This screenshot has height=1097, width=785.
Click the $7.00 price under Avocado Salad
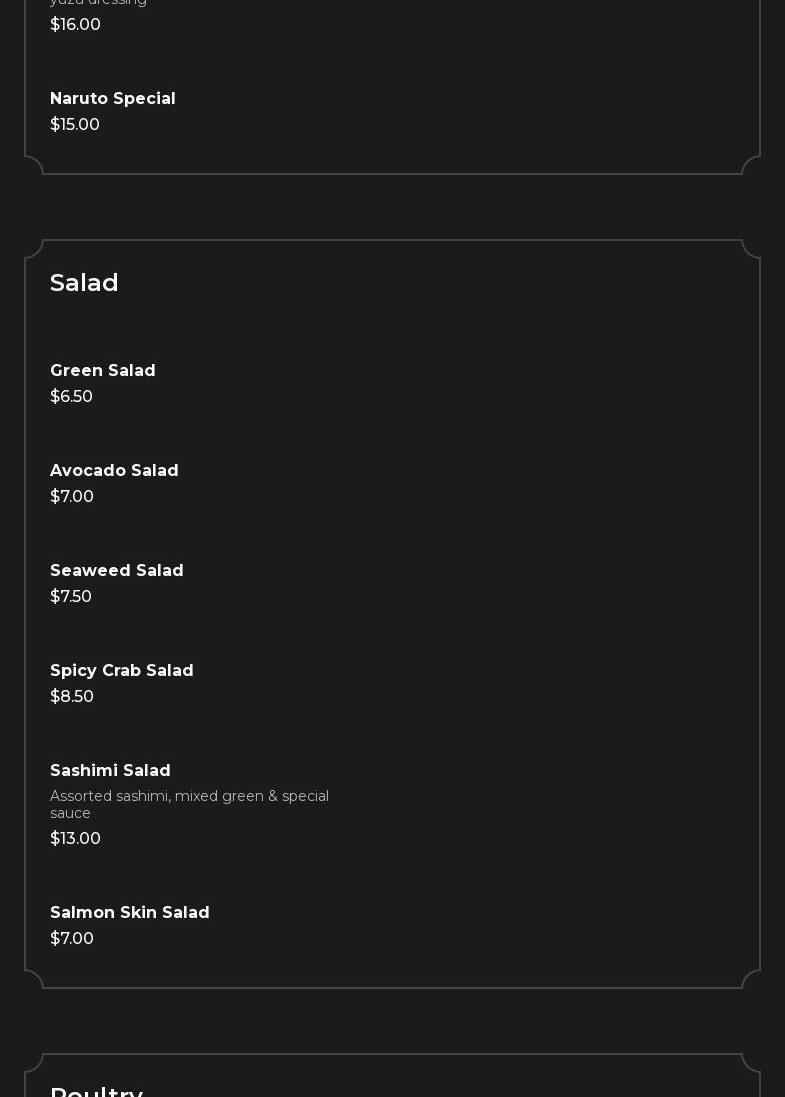click(72, 497)
